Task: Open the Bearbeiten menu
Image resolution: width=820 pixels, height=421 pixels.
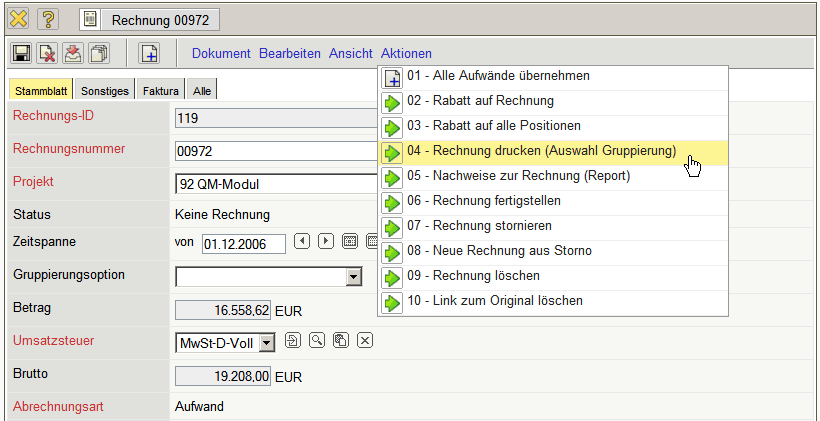Action: click(290, 53)
